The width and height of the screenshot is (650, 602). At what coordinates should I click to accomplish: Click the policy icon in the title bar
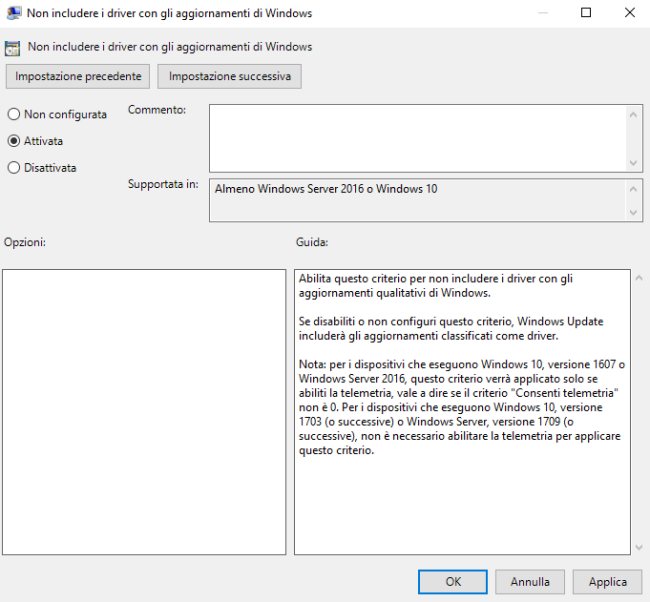13,13
